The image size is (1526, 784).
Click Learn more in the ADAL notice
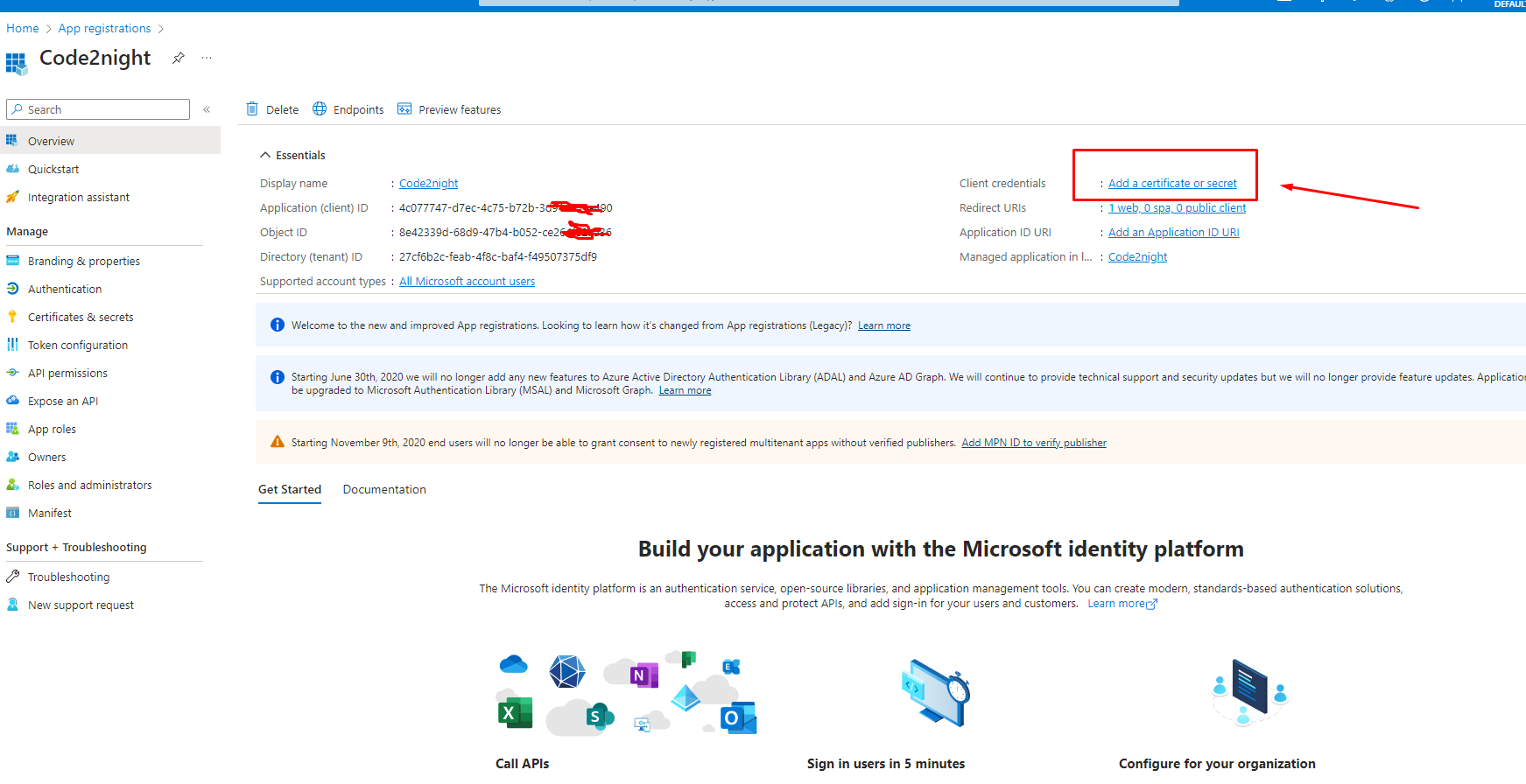pyautogui.click(x=685, y=390)
